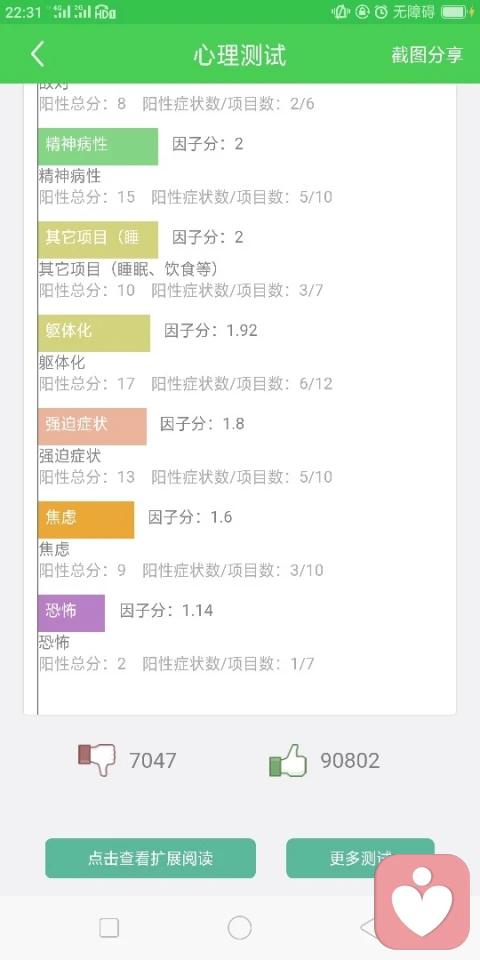
Task: Tap the 心理测试 page title
Action: point(240,55)
